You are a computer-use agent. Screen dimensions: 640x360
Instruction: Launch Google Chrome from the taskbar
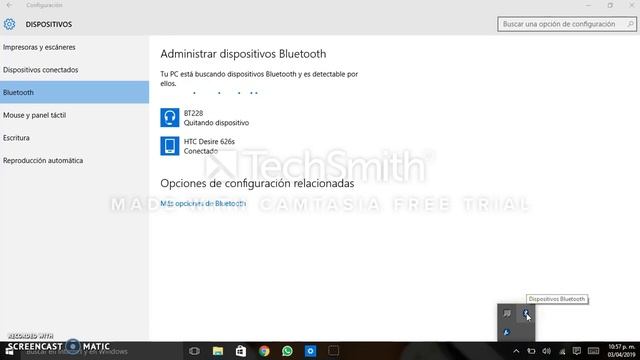[x=264, y=351]
